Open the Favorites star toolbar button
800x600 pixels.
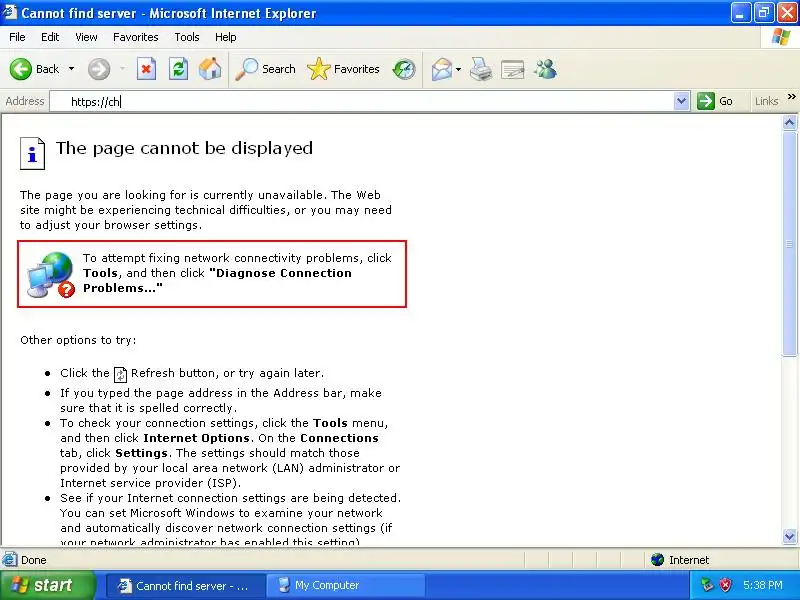click(x=343, y=69)
